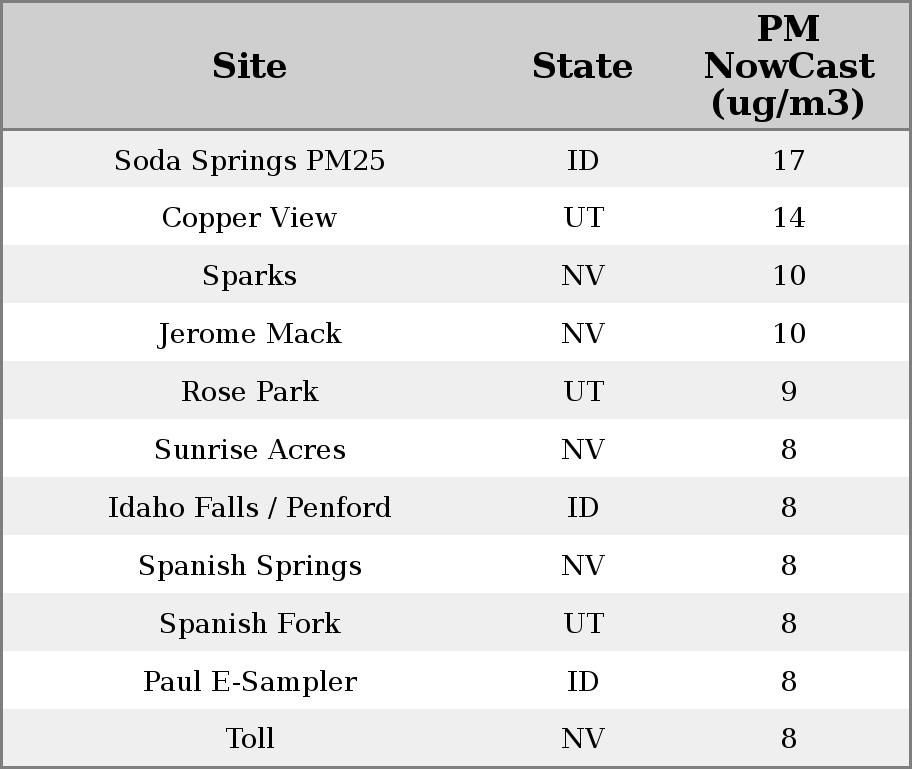
Task: Click the PM NowCast value 14
Action: 788,218
